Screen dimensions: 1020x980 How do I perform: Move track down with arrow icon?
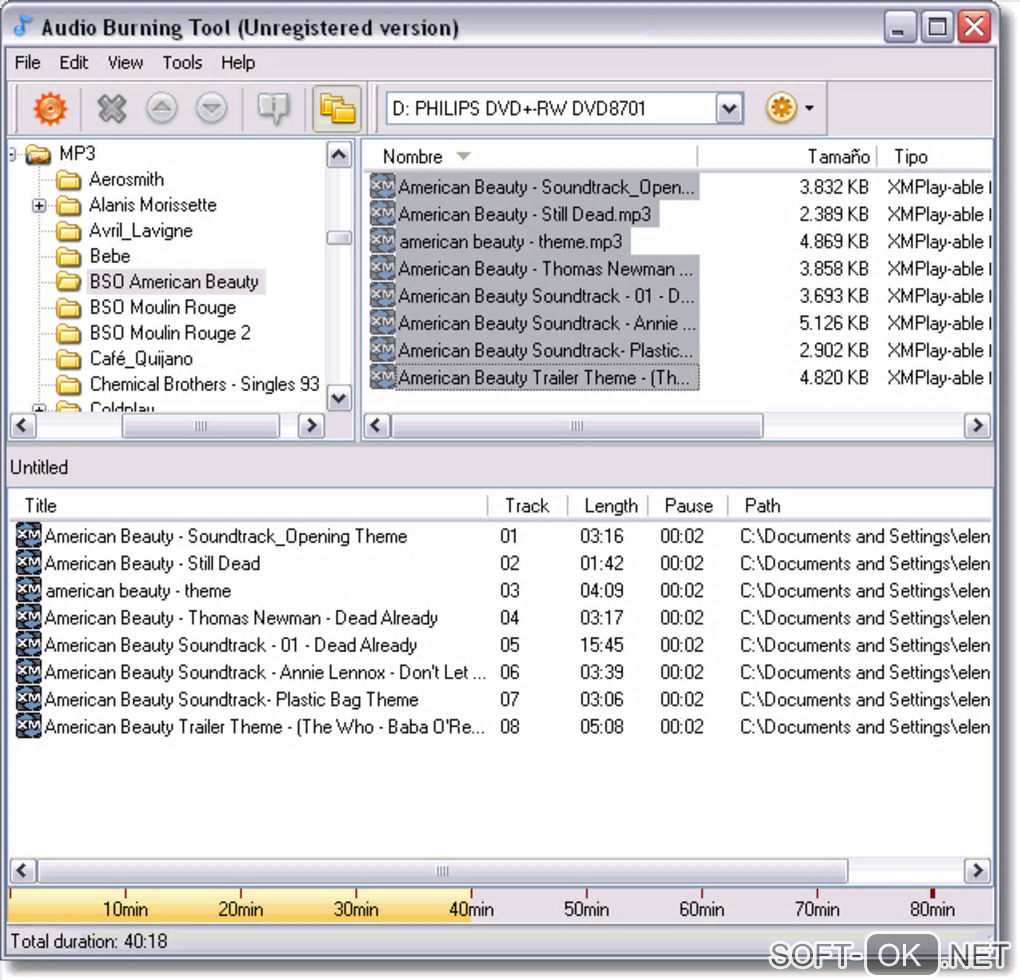211,108
